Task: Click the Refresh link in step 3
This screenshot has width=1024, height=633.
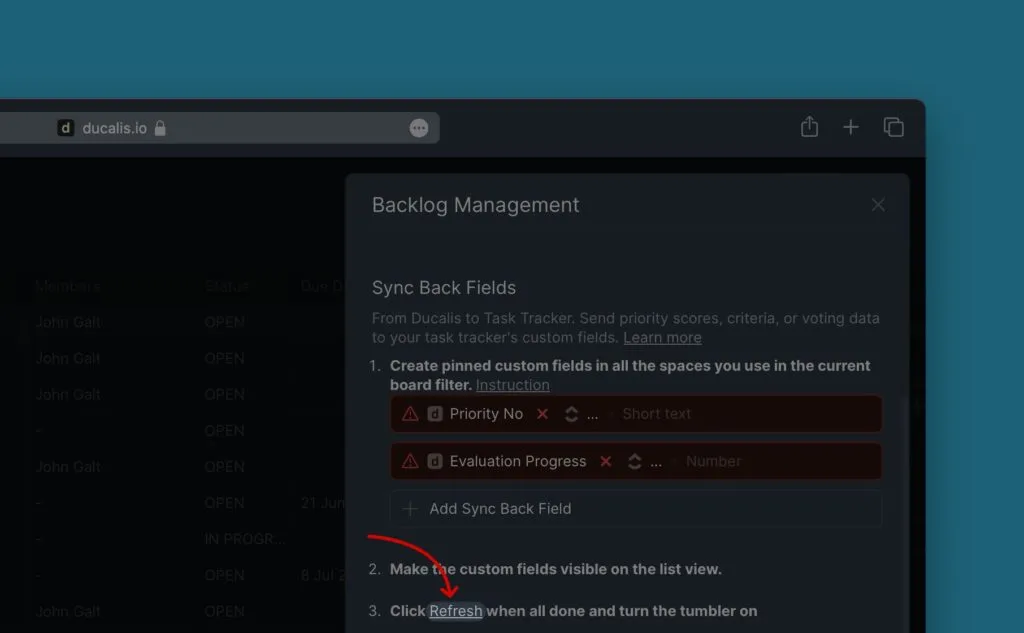Action: [x=456, y=611]
